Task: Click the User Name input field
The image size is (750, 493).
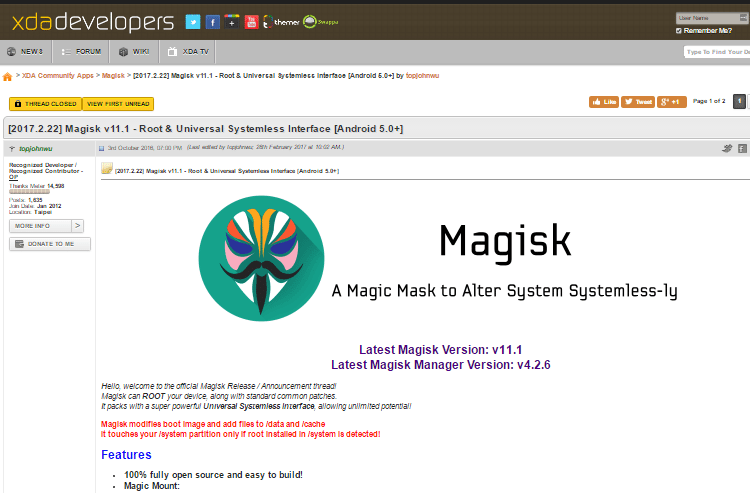Action: 712,18
